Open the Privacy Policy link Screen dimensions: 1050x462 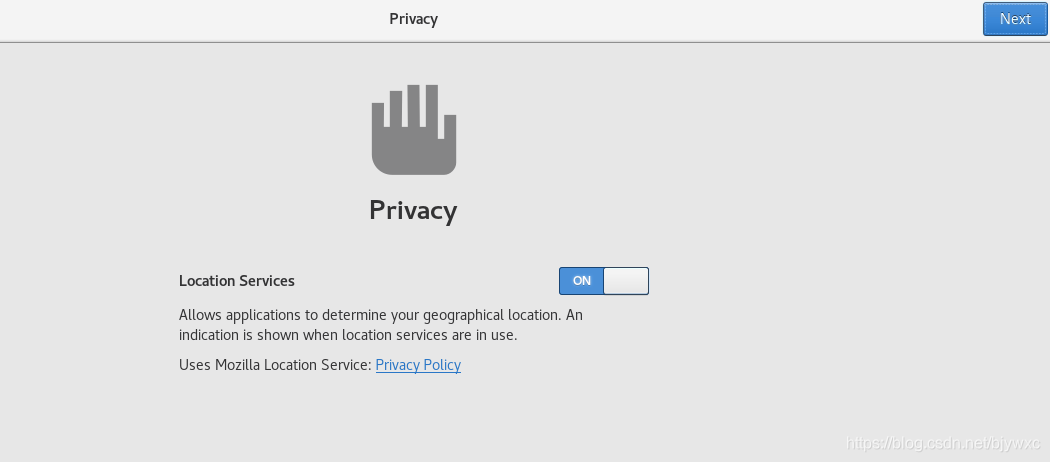click(x=418, y=365)
